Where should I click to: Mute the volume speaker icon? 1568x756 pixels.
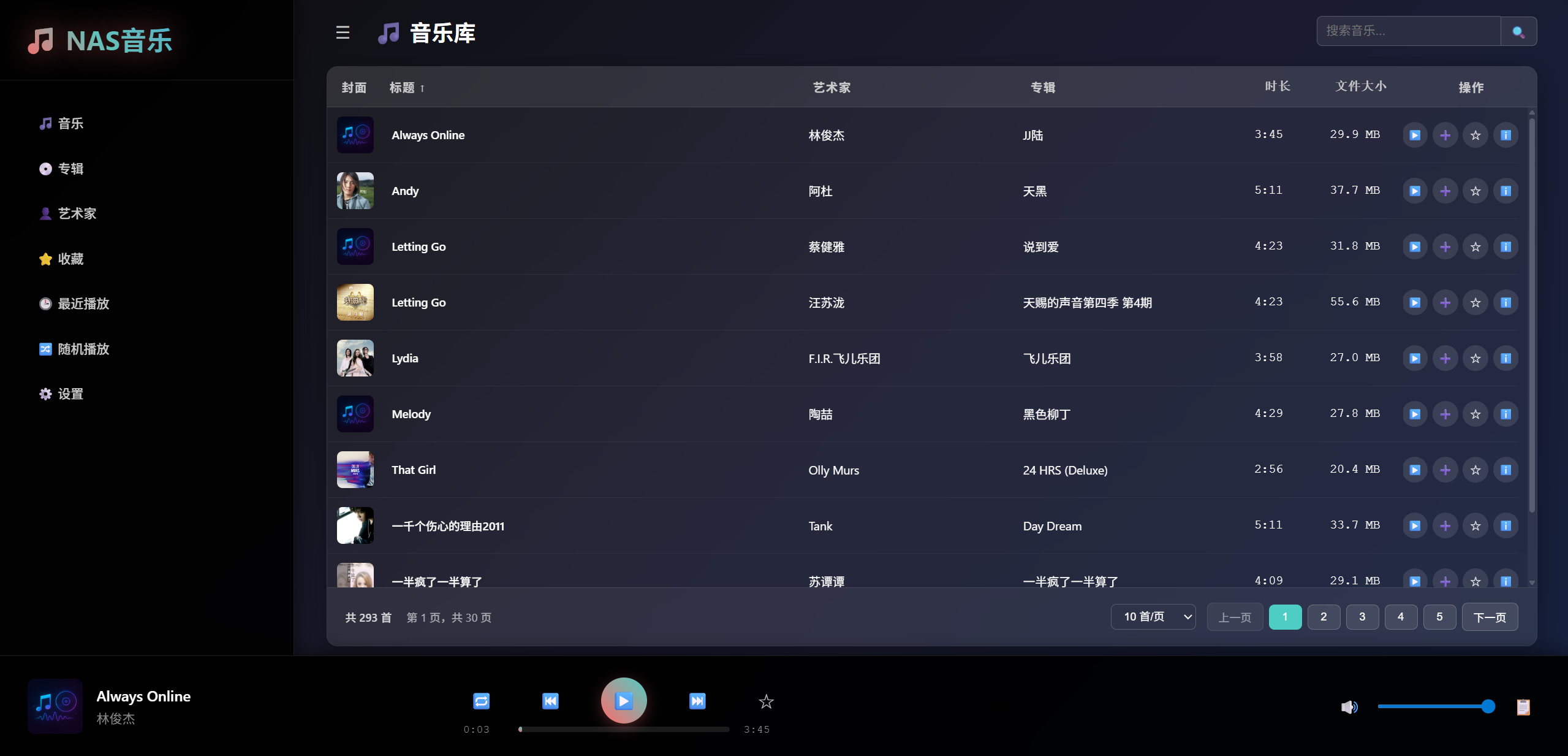[x=1349, y=707]
